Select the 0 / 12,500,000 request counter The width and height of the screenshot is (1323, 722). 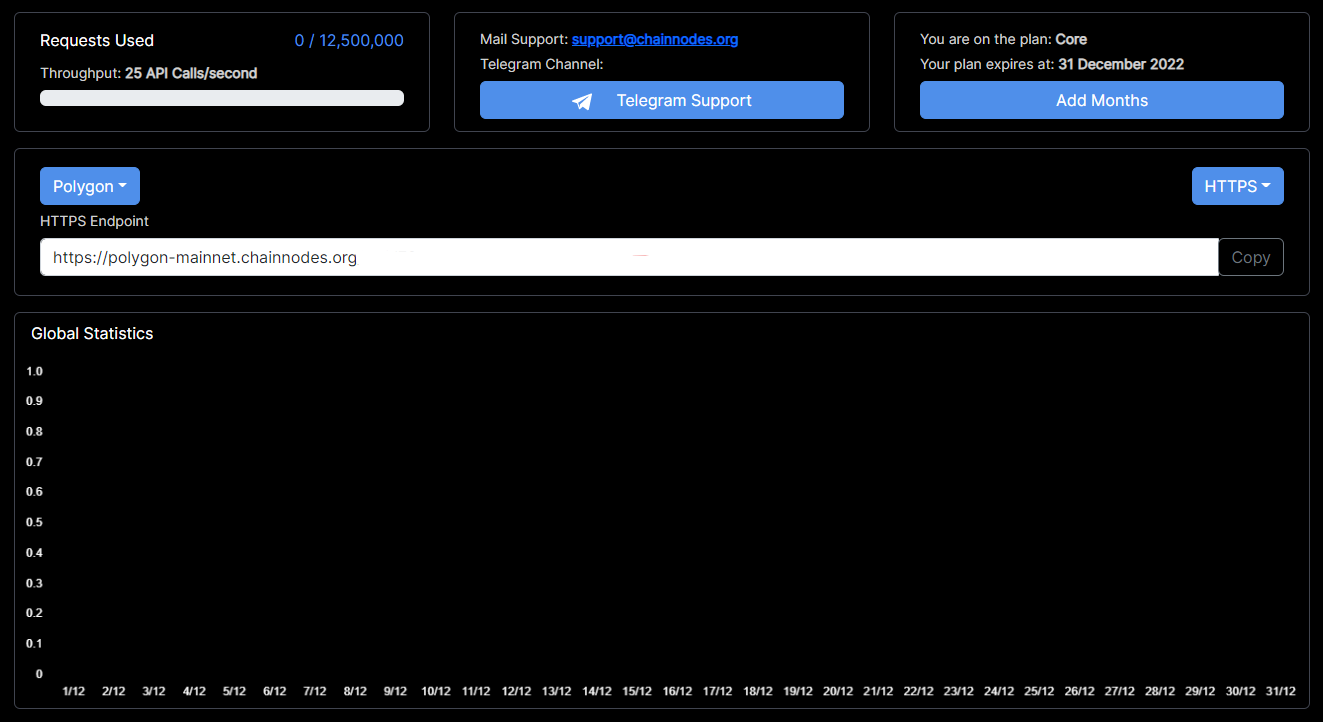point(349,41)
